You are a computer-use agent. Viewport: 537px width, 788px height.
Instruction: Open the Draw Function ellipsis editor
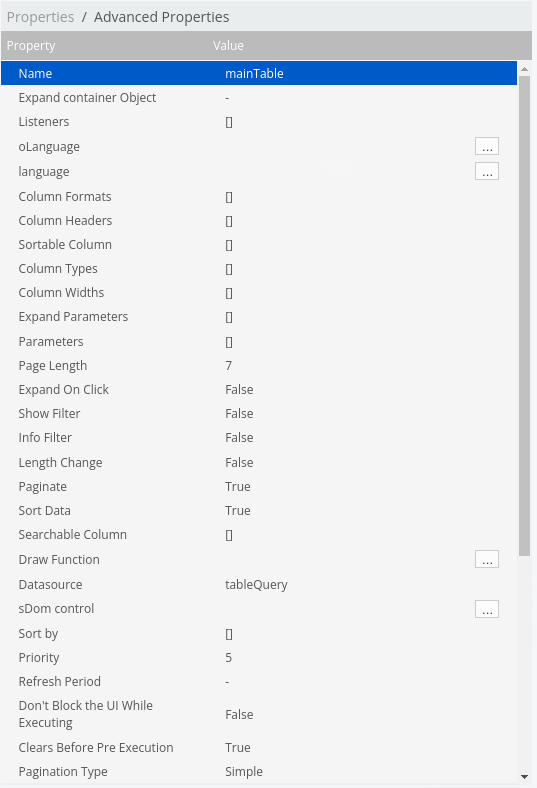point(487,559)
